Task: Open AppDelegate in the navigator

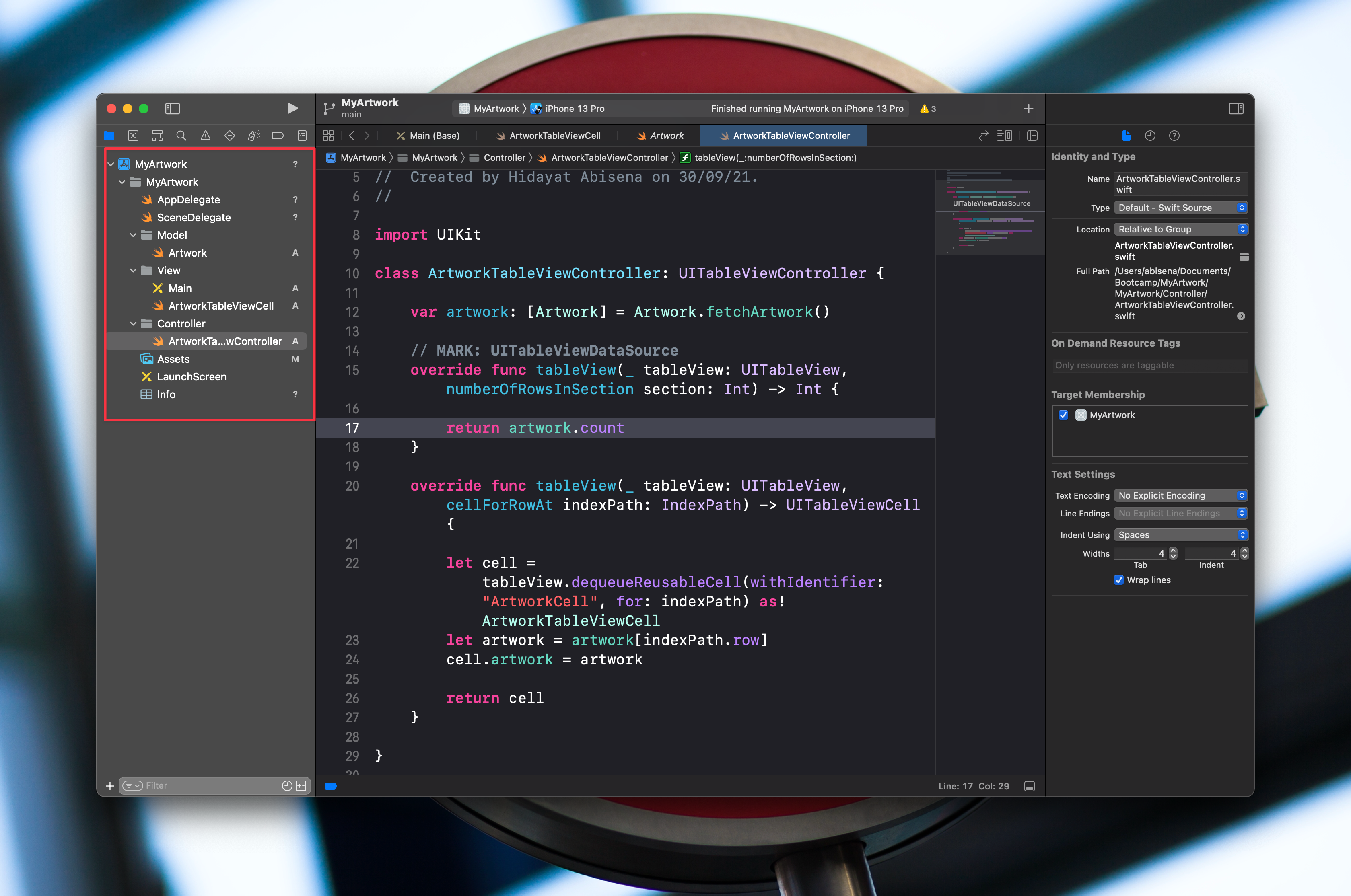Action: click(x=189, y=200)
